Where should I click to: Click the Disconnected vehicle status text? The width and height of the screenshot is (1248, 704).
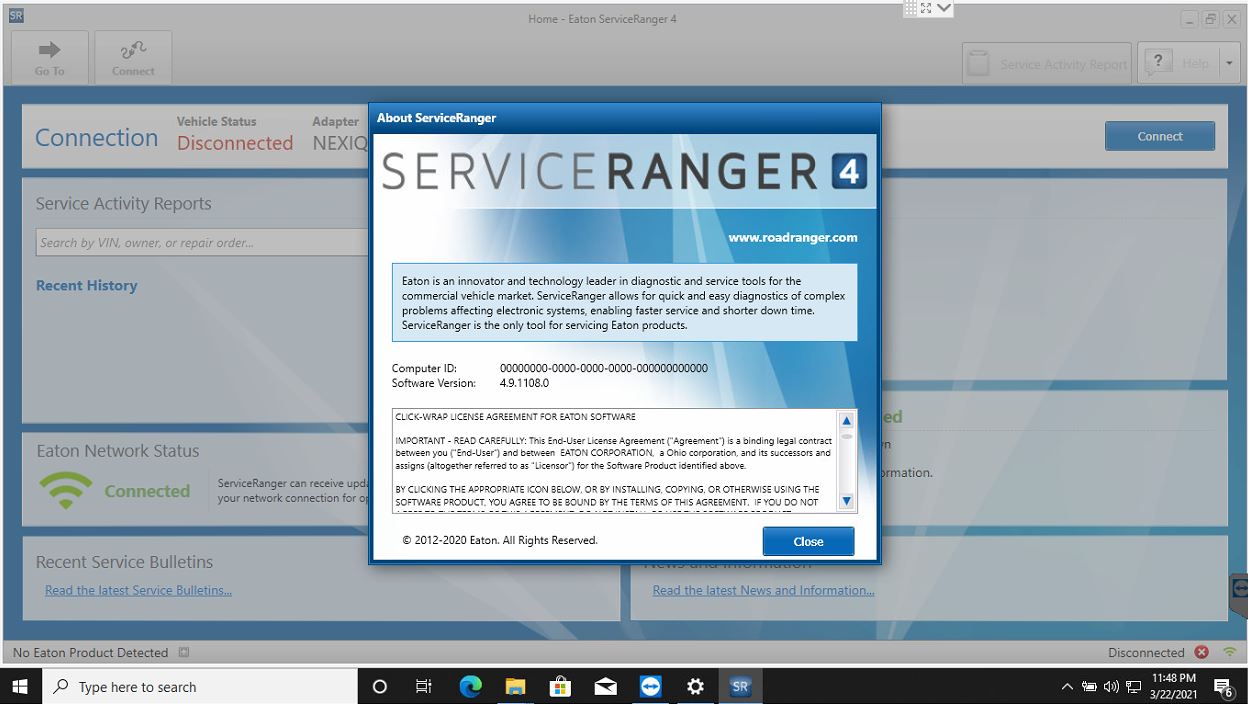pos(235,143)
